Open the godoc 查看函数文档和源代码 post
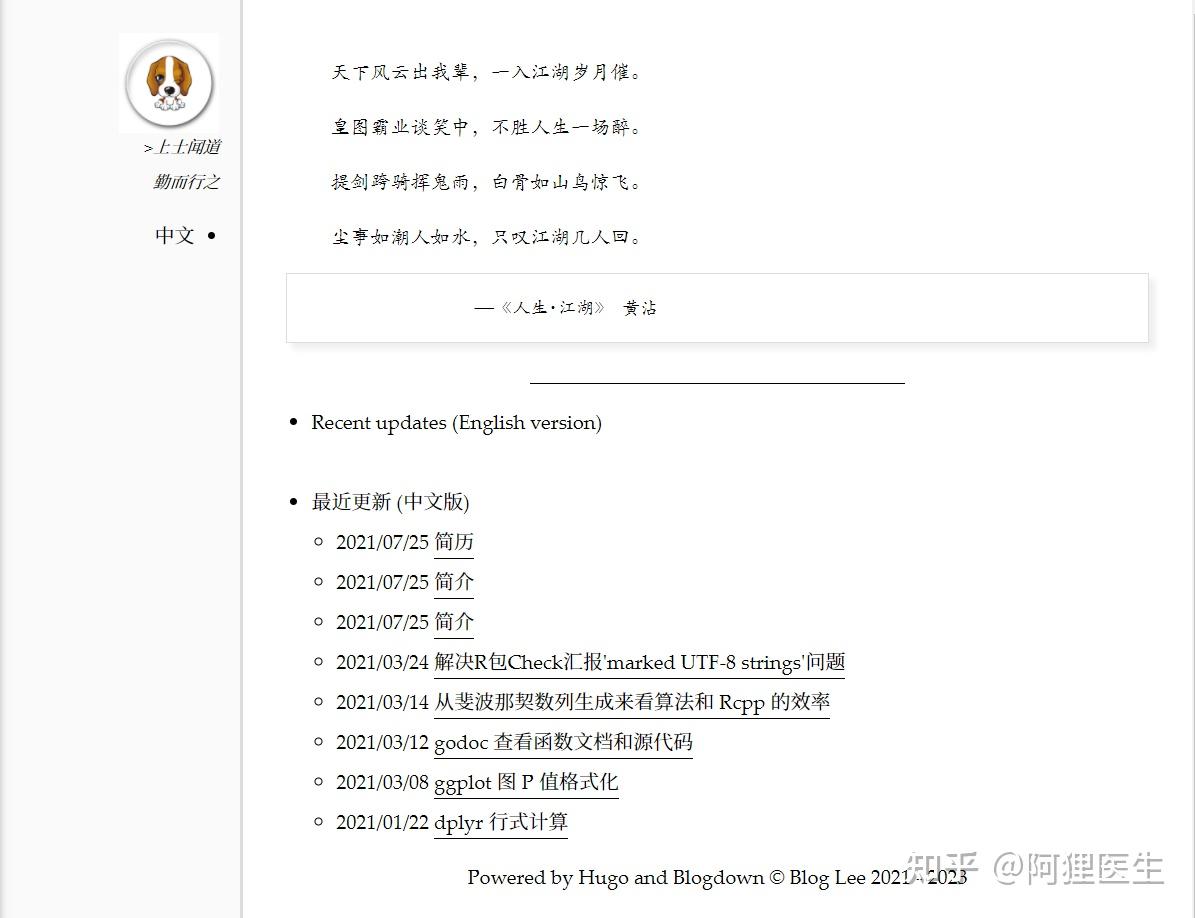Viewport: 1195px width, 918px height. [x=562, y=742]
